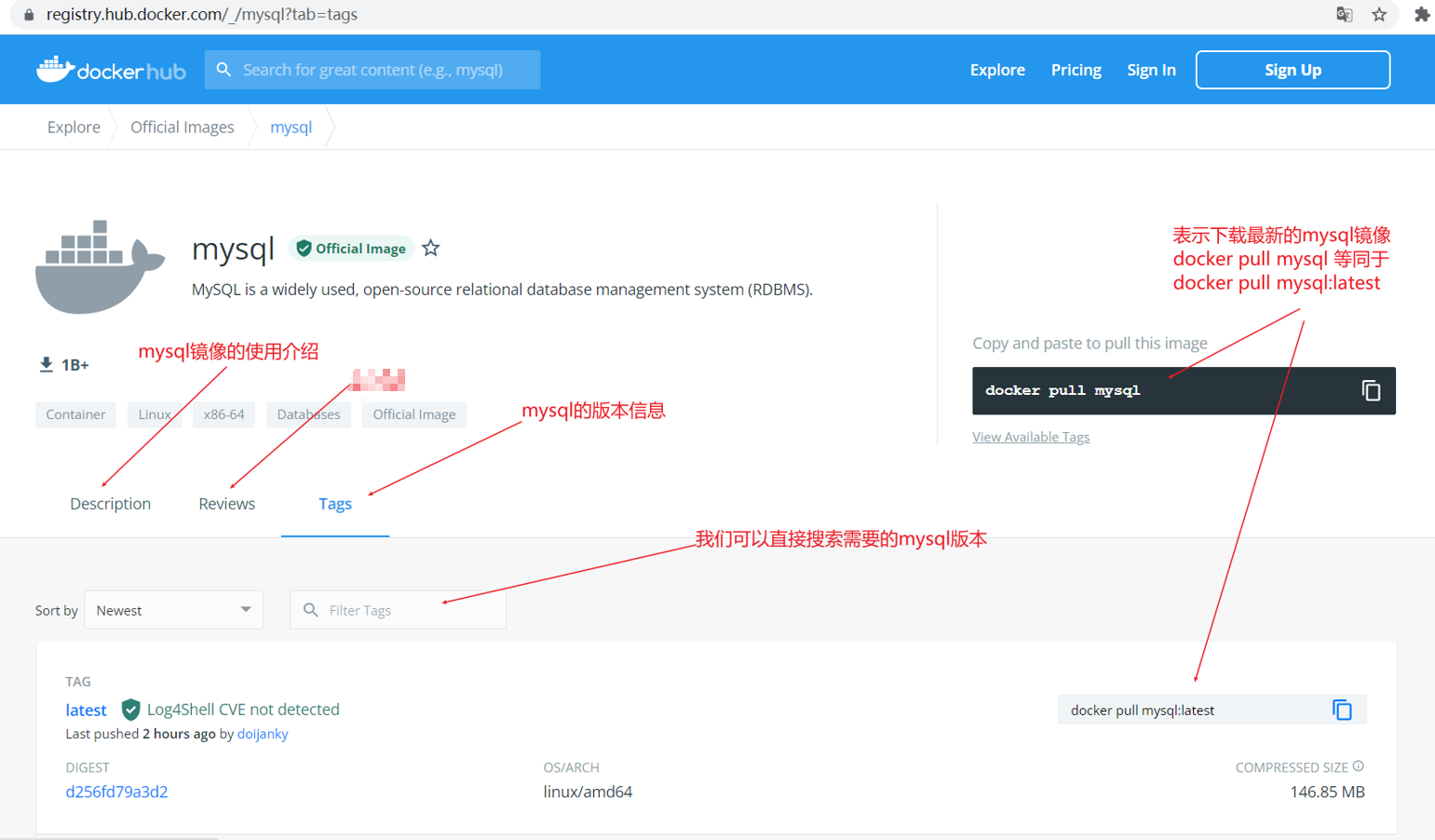Click the mysql whale logo image
The width and height of the screenshot is (1435, 840).
tap(100, 266)
